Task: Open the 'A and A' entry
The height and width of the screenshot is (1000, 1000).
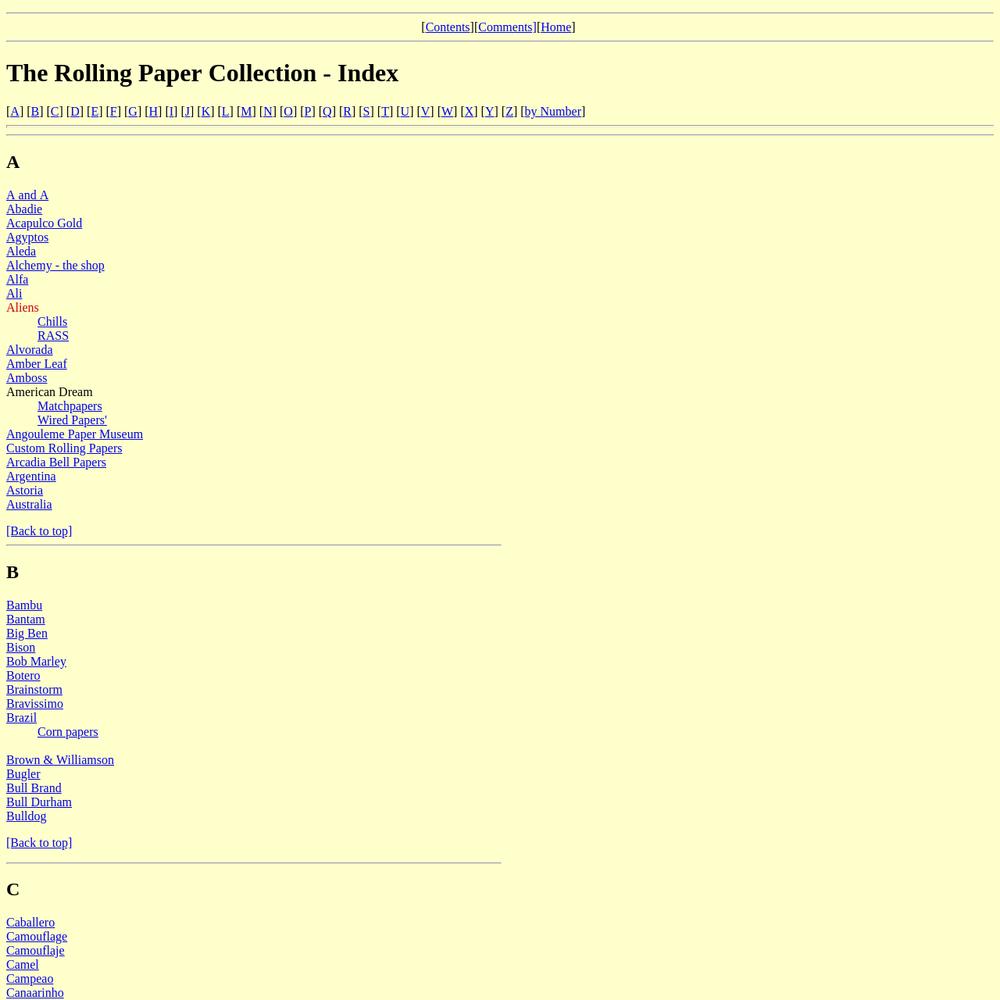Action: (x=27, y=195)
